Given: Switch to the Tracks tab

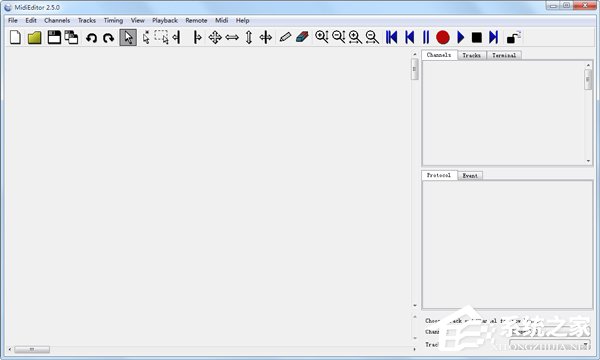Looking at the screenshot, I should pos(471,55).
